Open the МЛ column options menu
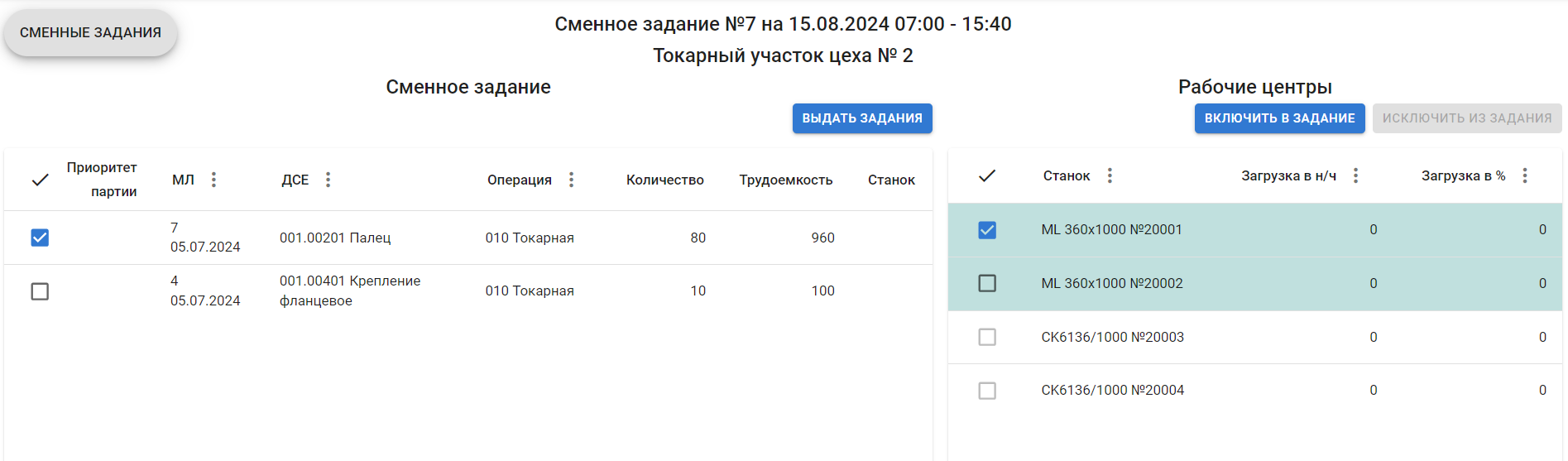The image size is (1568, 461). tap(213, 180)
